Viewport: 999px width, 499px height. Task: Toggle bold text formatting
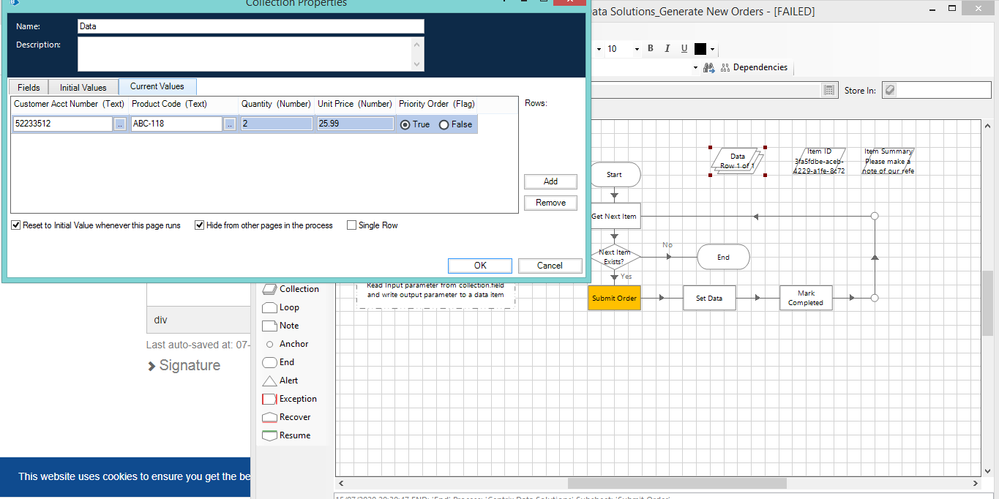pos(650,48)
